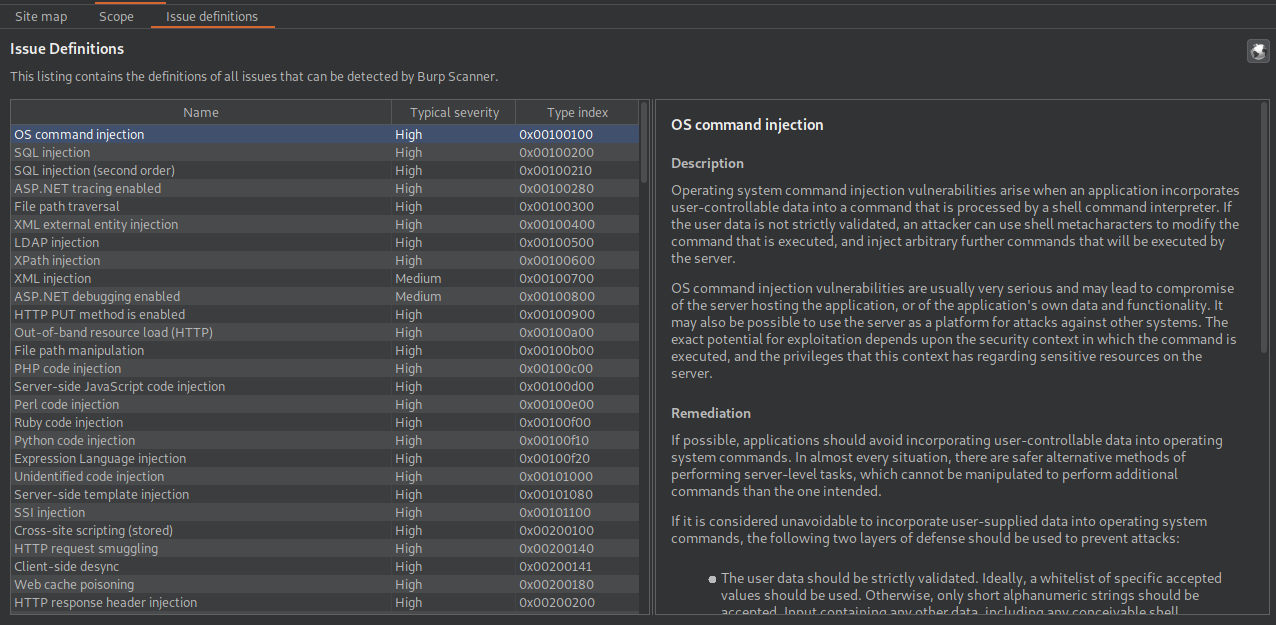Select the XML external entity injection row
This screenshot has height=625, width=1276.
pos(325,224)
